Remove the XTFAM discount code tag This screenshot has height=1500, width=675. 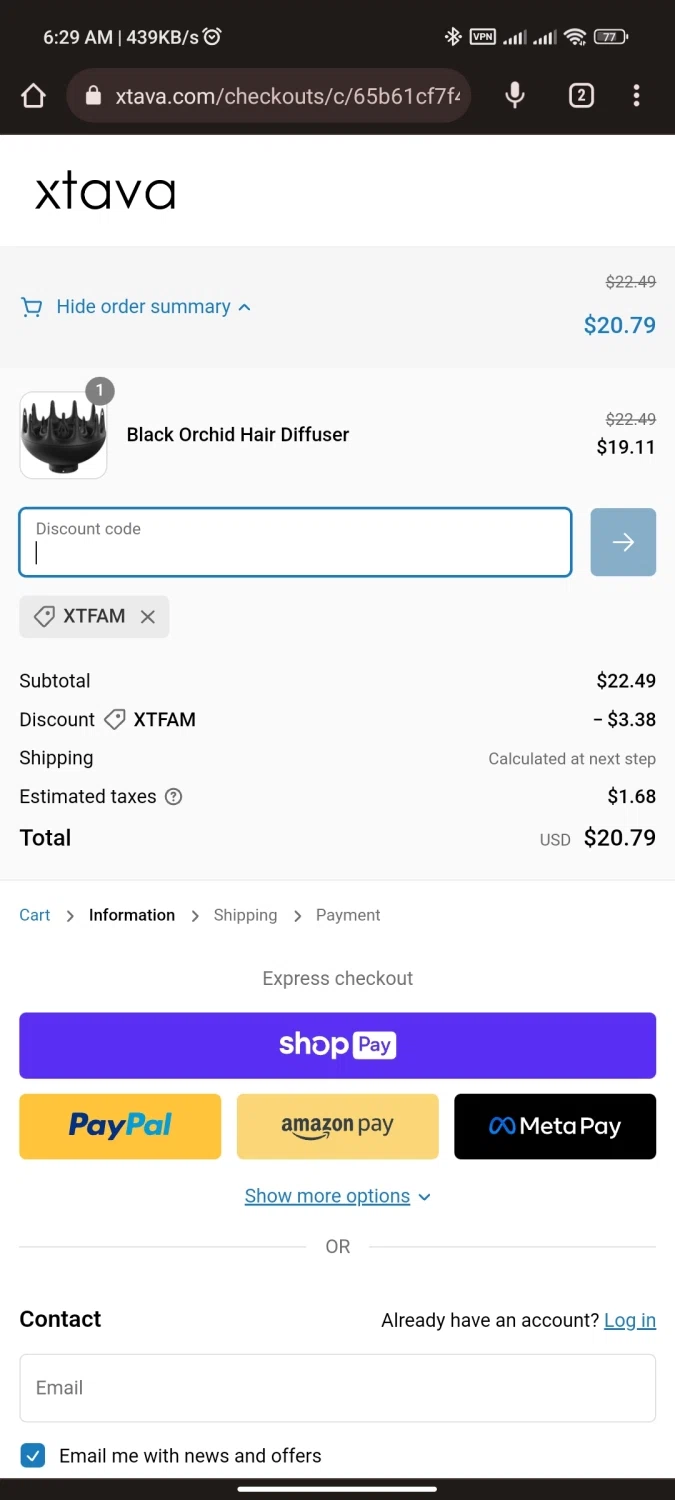coord(148,617)
